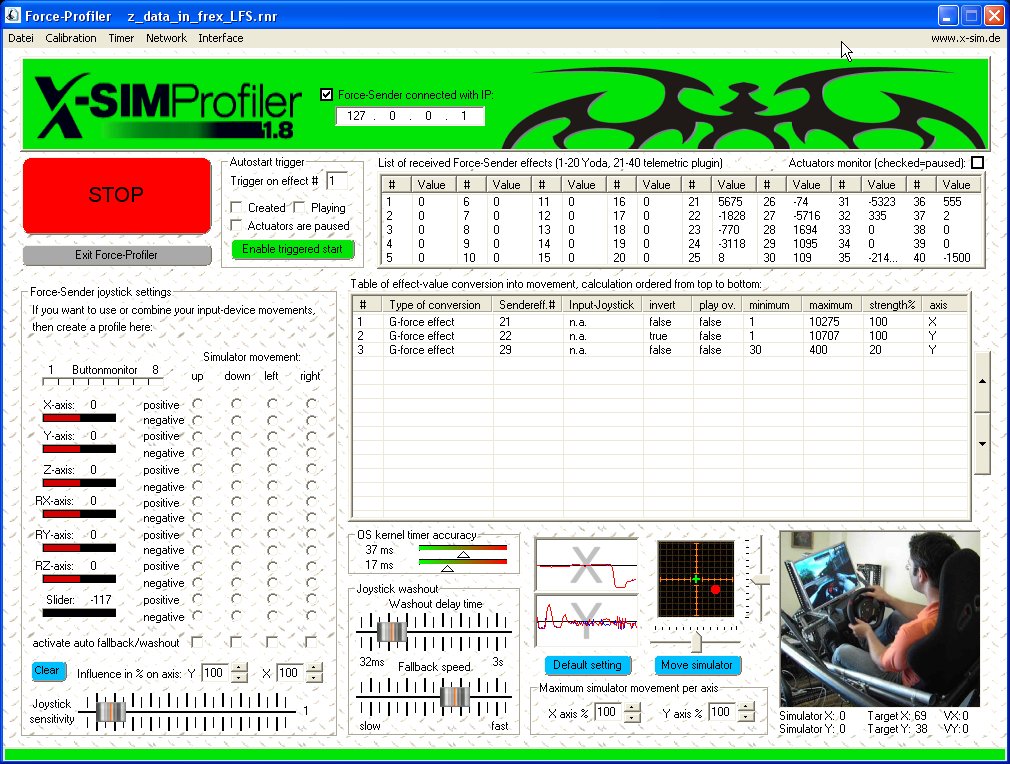Open the Interface menu

click(x=221, y=38)
